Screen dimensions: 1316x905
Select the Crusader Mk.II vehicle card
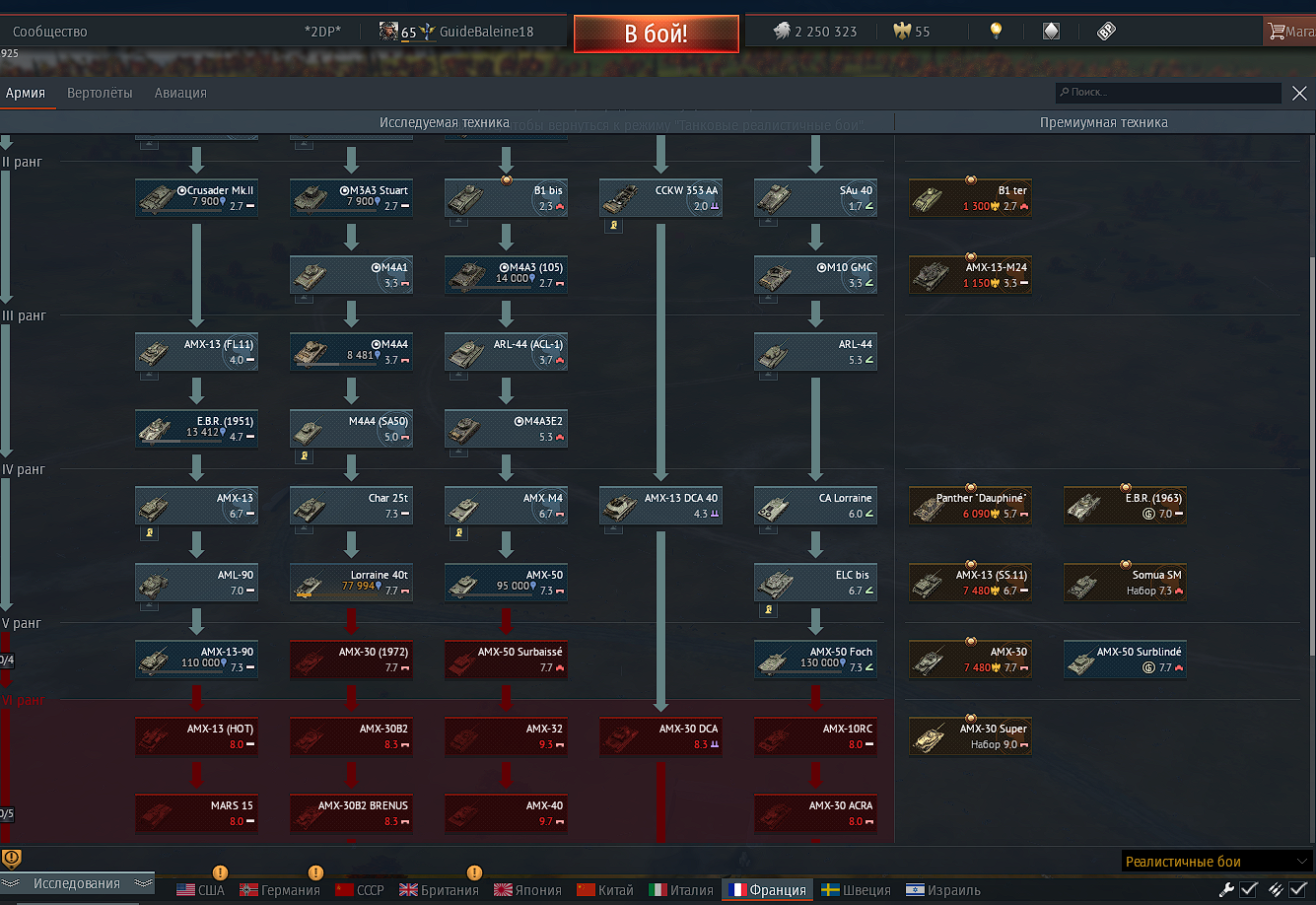[197, 198]
